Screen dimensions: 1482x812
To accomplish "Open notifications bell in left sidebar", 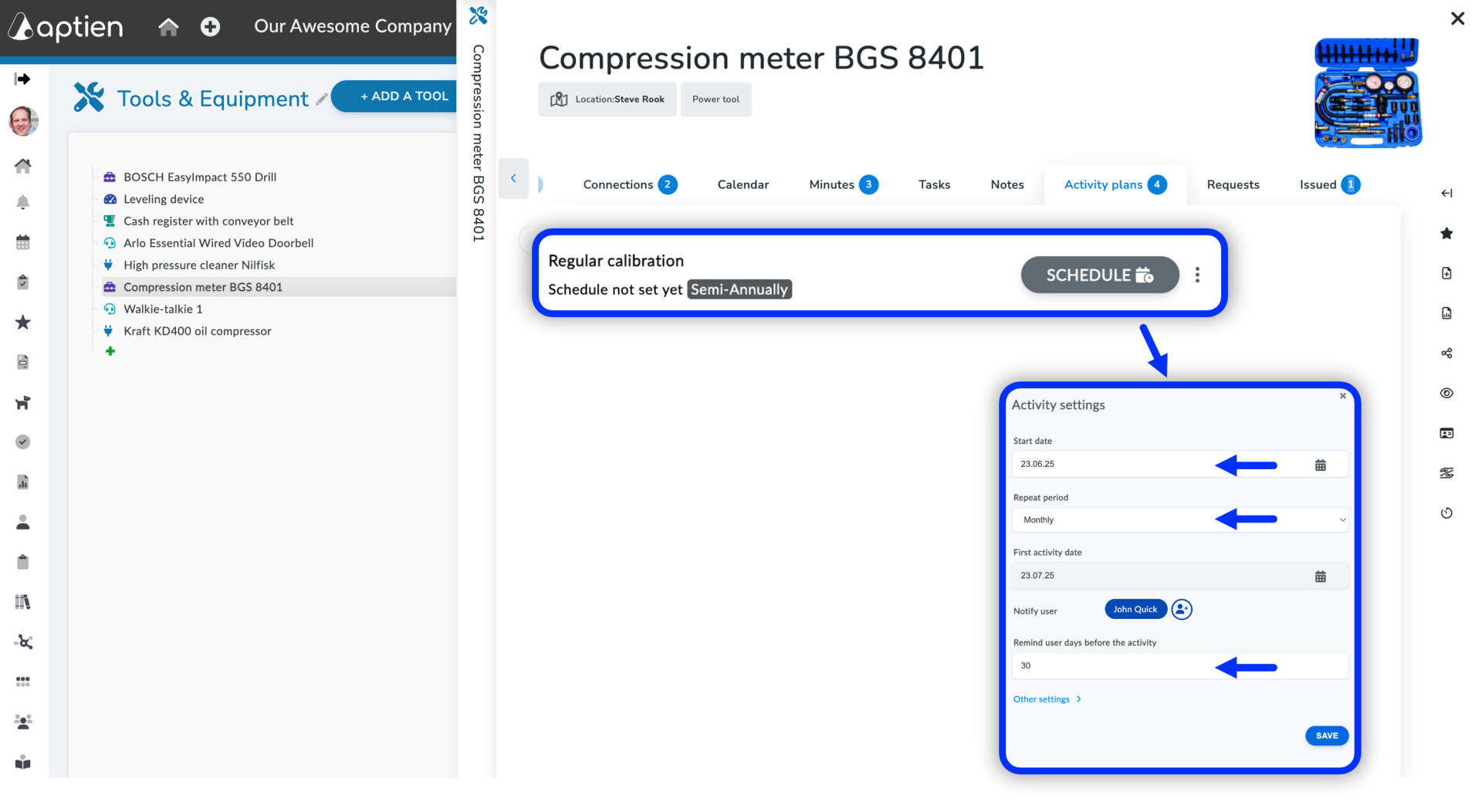I will click(23, 202).
